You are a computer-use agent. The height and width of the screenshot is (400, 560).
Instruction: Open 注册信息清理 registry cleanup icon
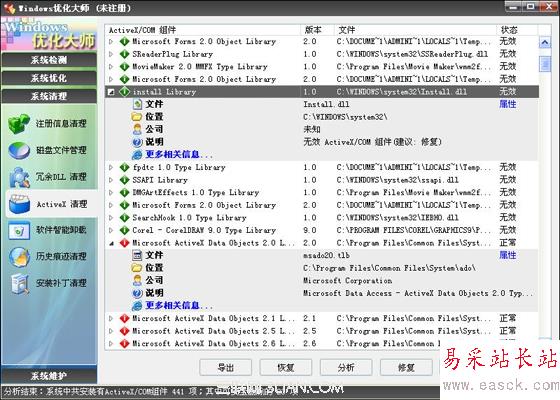click(x=19, y=124)
